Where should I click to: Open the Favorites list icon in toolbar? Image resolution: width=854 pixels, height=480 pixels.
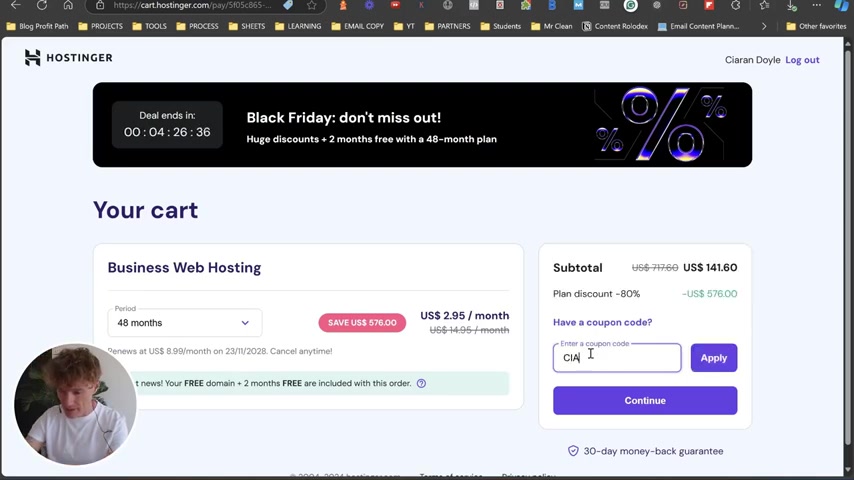pyautogui.click(x=765, y=5)
